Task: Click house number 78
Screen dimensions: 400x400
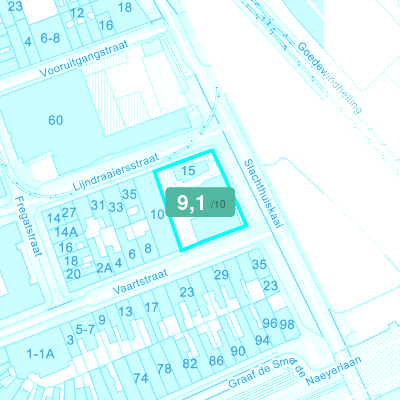Action: pyautogui.click(x=164, y=369)
